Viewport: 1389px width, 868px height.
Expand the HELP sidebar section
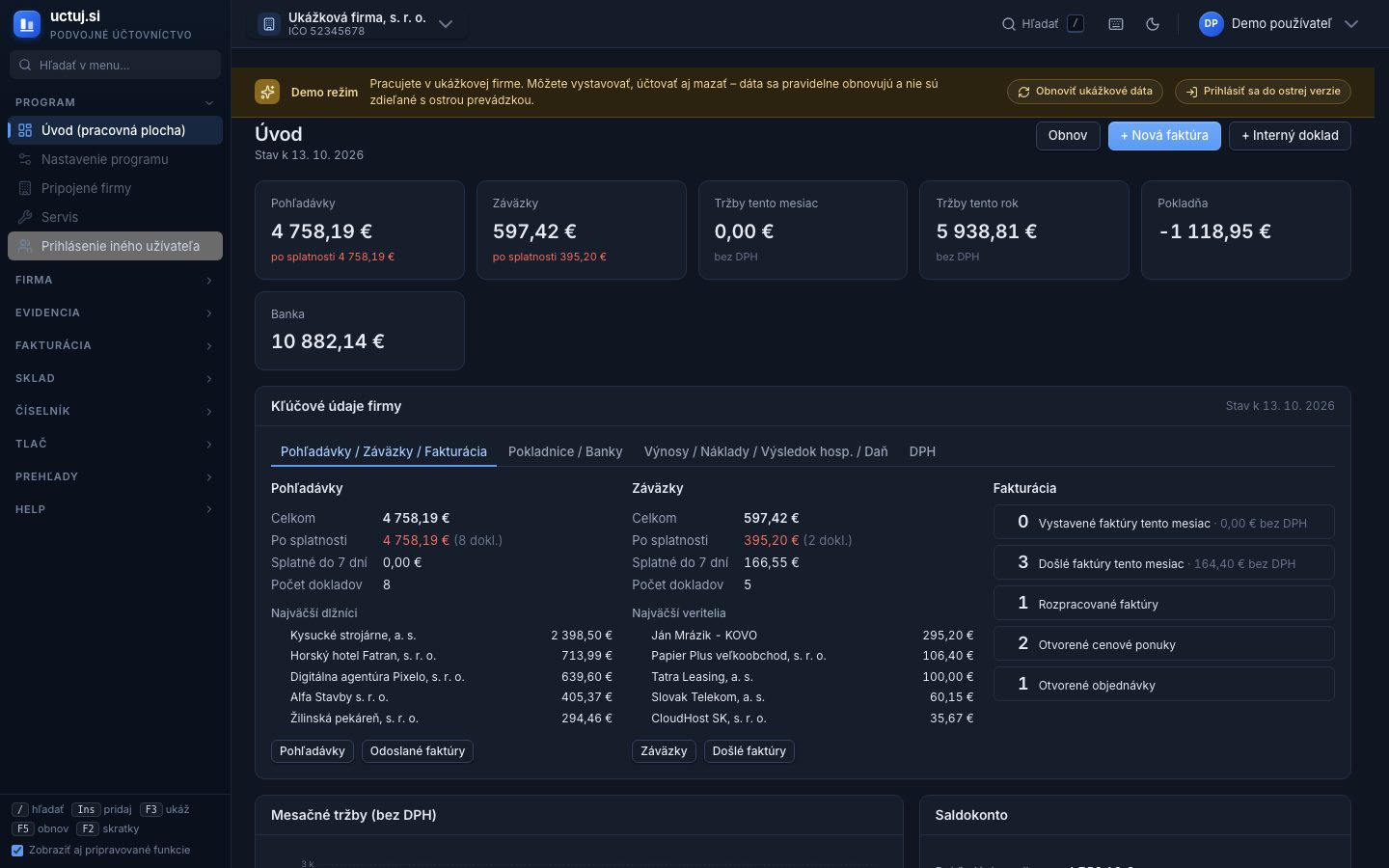tap(115, 509)
